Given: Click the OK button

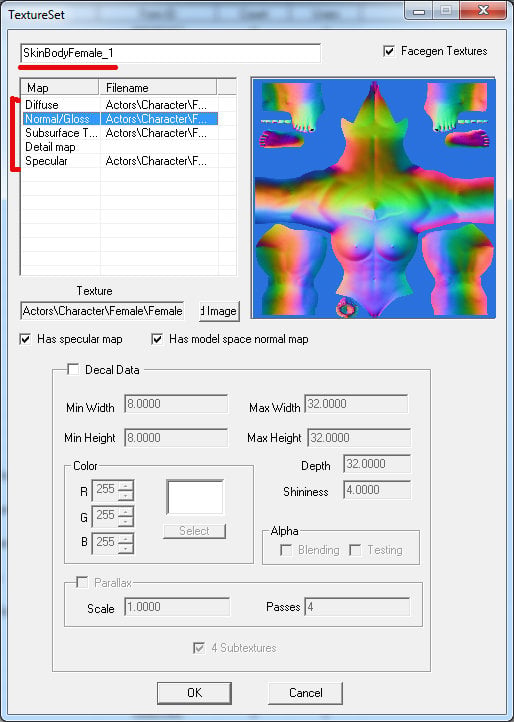Looking at the screenshot, I should click(x=194, y=693).
